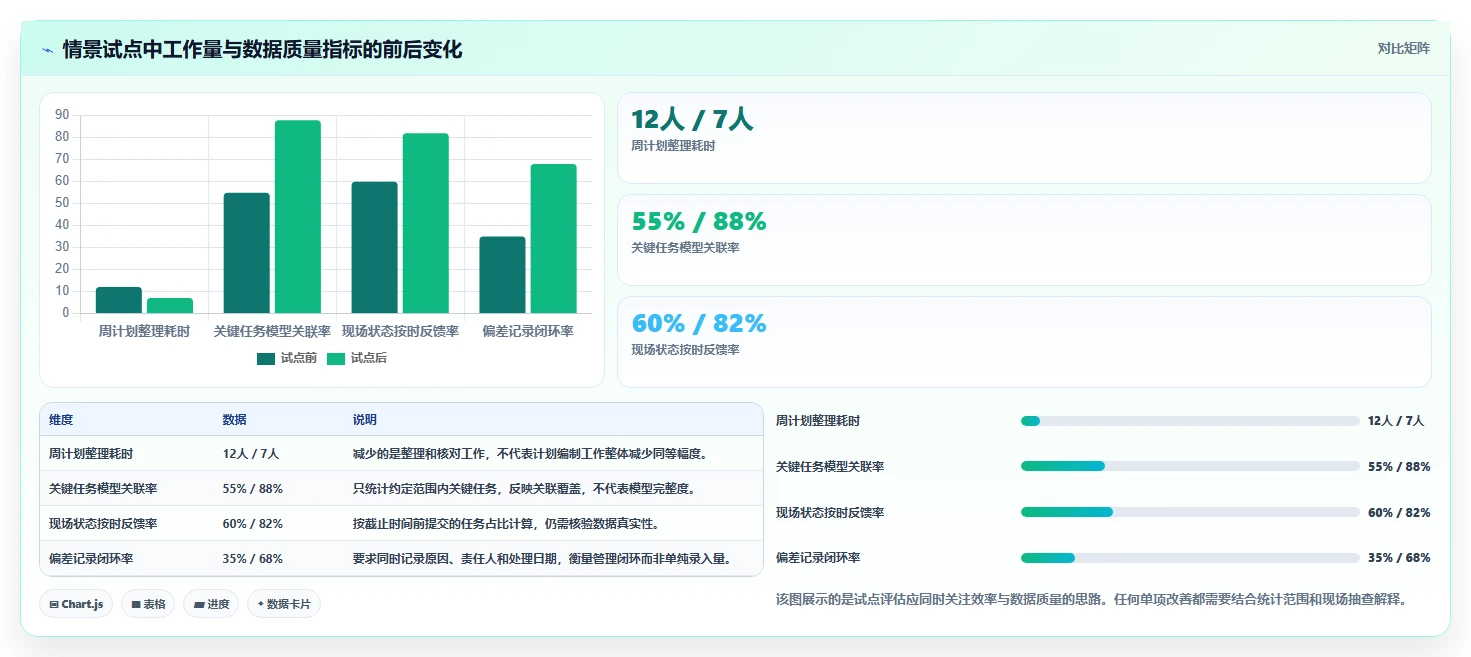Screen dimensions: 1471x657
Task: Click the lightning icon beside the title
Action: coord(47,50)
